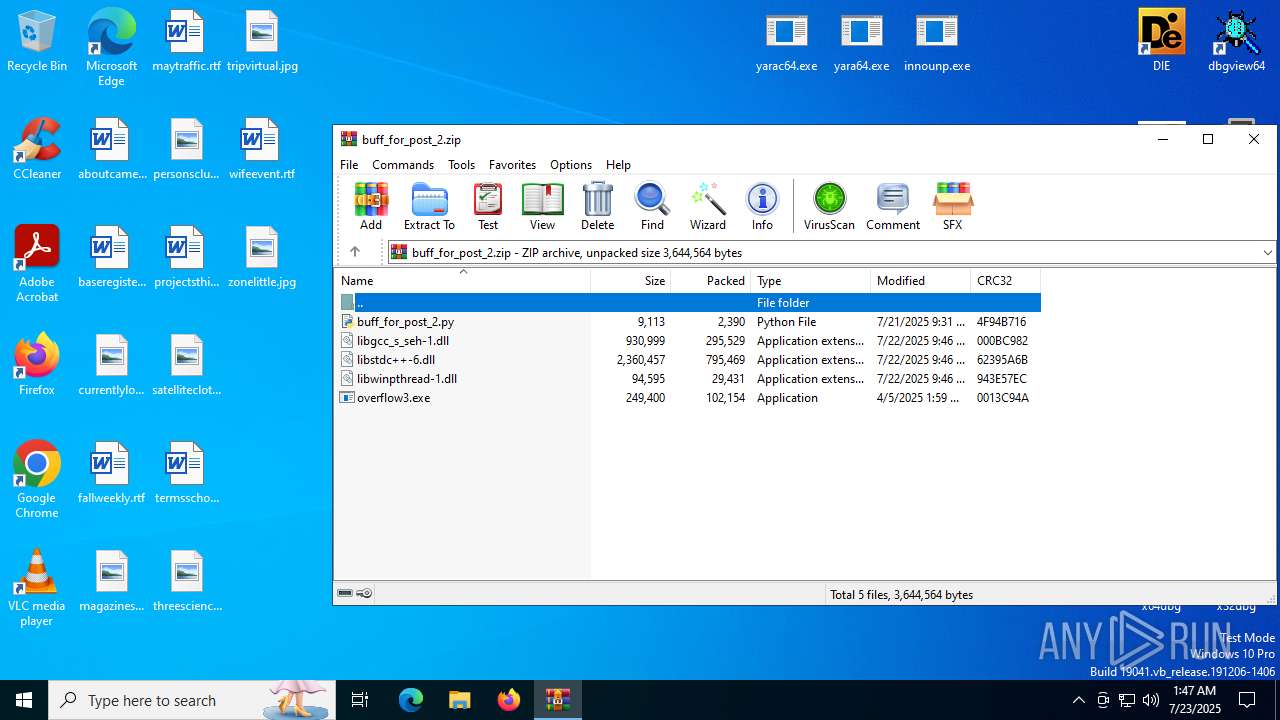Open the Favorites menu
Image resolution: width=1280 pixels, height=720 pixels.
click(512, 165)
